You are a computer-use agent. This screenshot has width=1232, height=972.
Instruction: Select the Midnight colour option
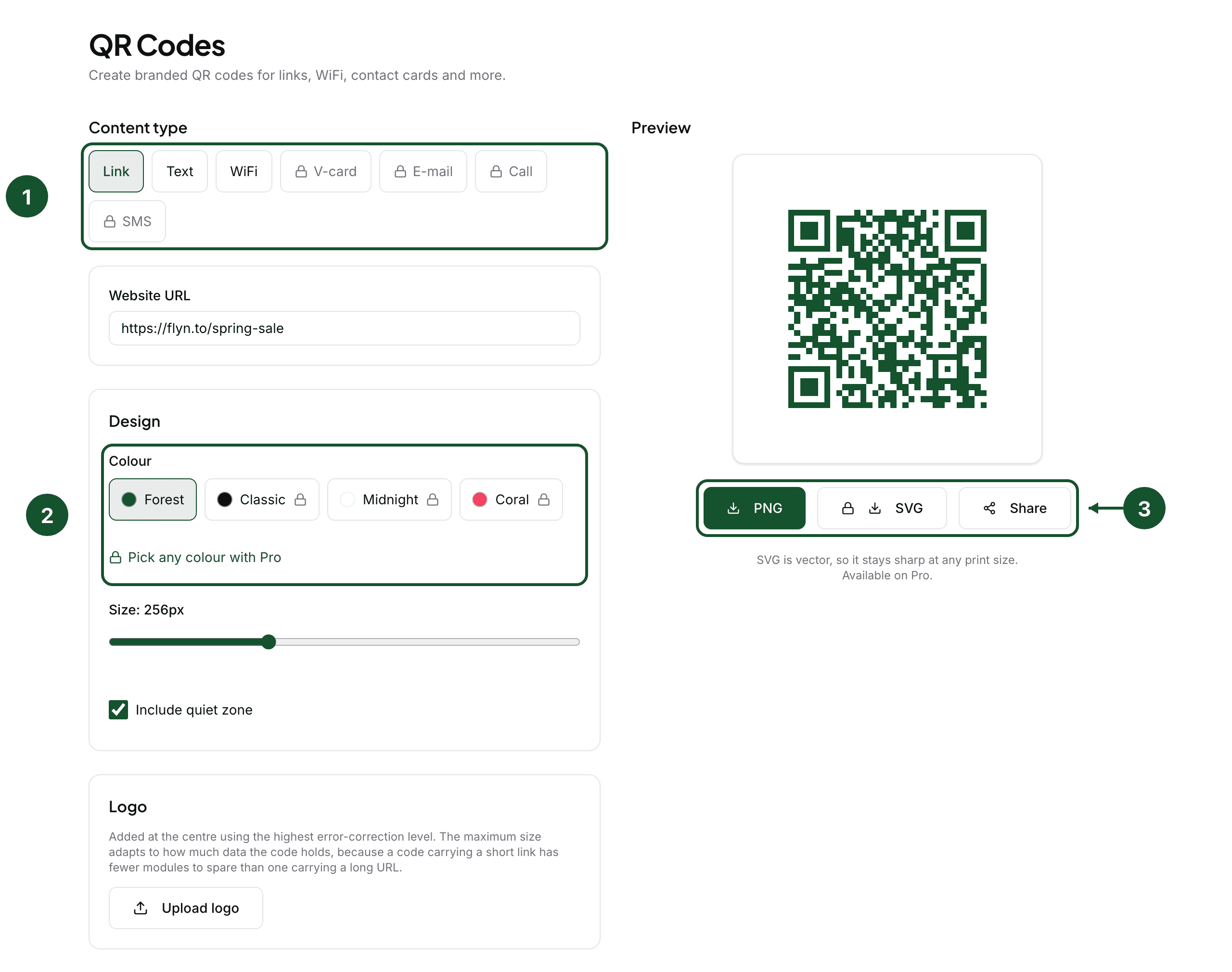(x=389, y=499)
